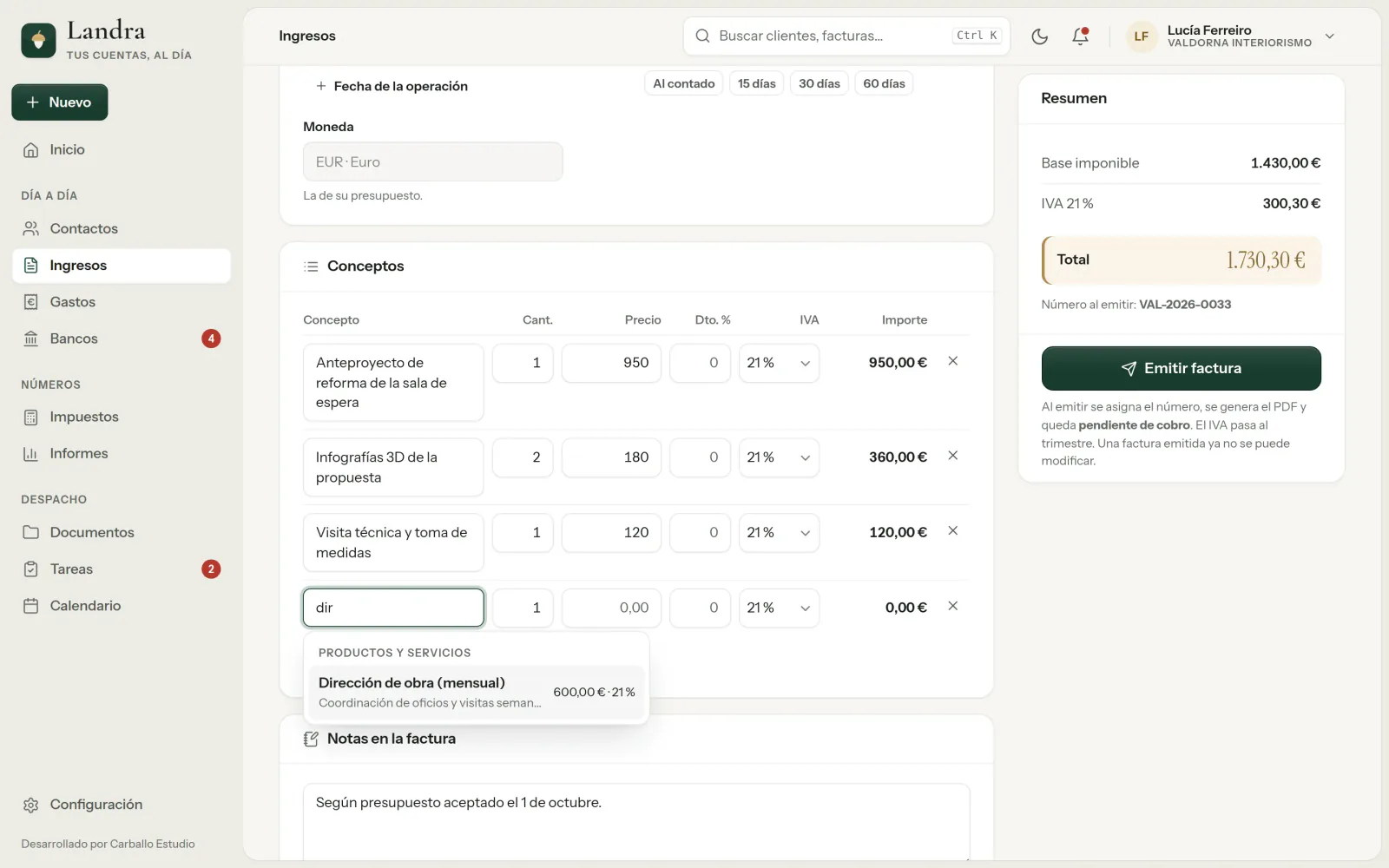This screenshot has height=868, width=1389.
Task: Focus the search clientes, facturas box
Action: [846, 36]
